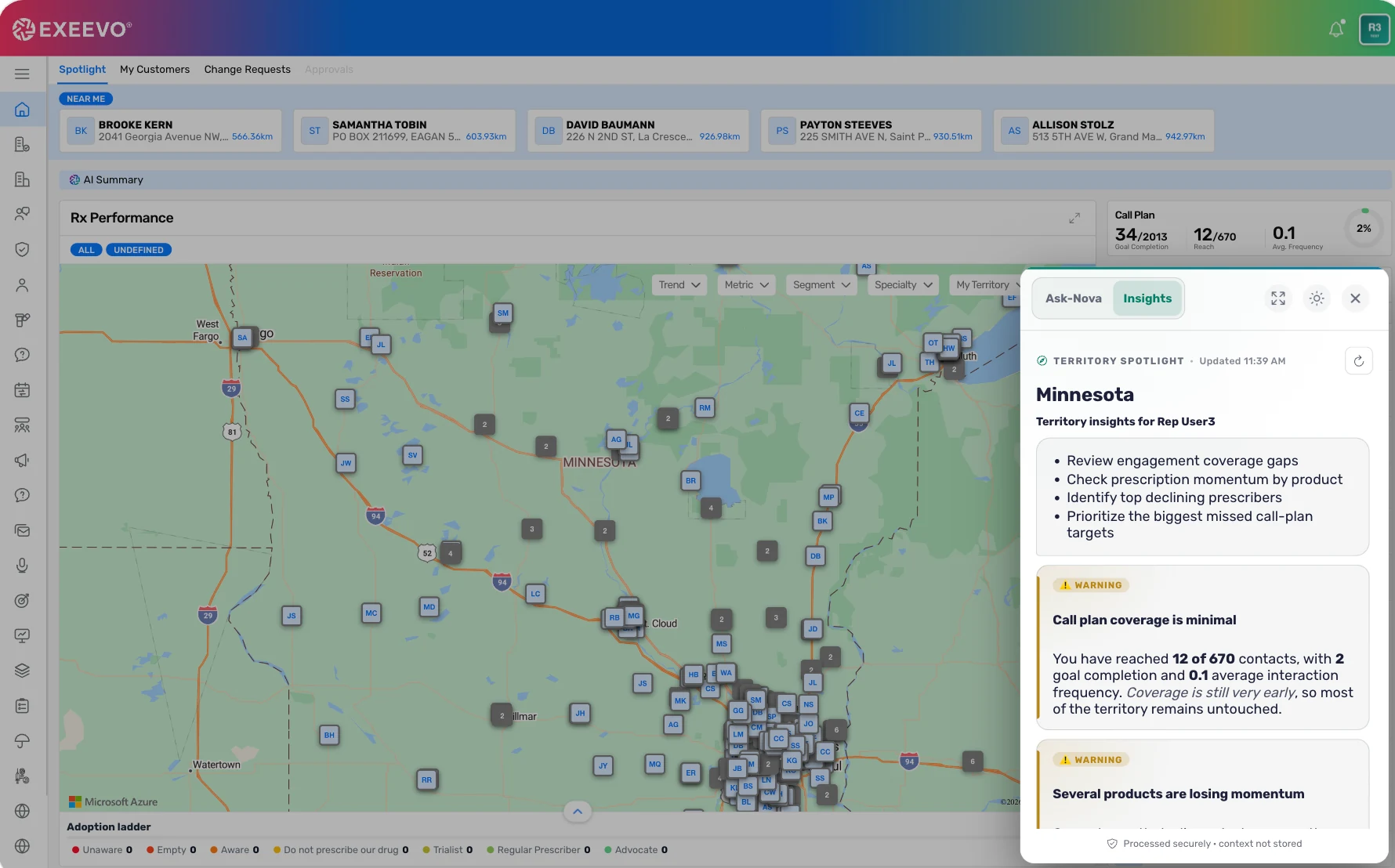Open the hamburger menu in sidebar
The image size is (1395, 868).
(22, 74)
